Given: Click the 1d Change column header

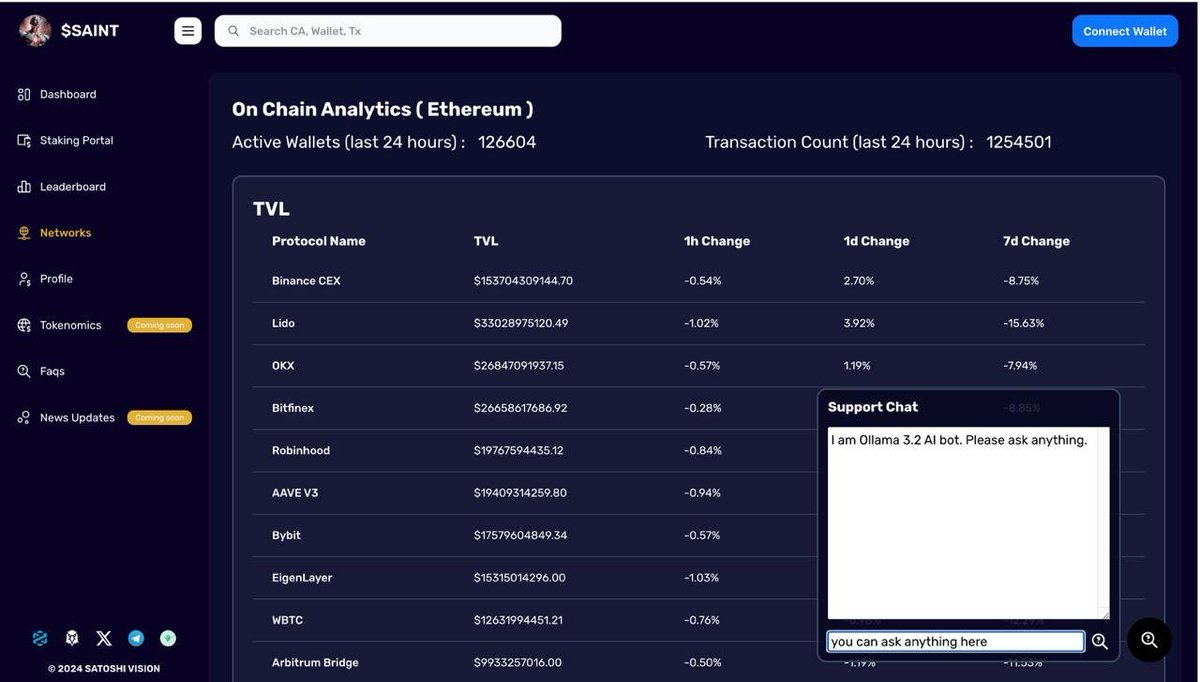Looking at the screenshot, I should point(877,241).
